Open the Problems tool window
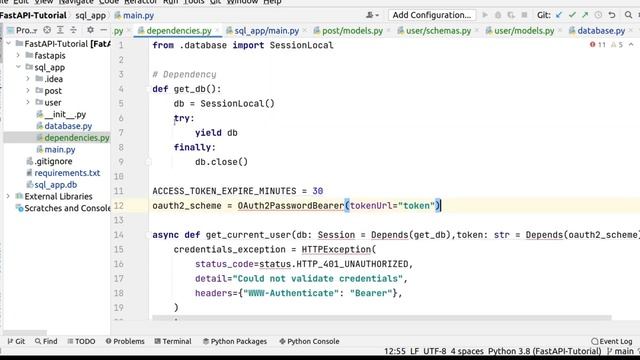This screenshot has height=360, width=640. click(125, 341)
